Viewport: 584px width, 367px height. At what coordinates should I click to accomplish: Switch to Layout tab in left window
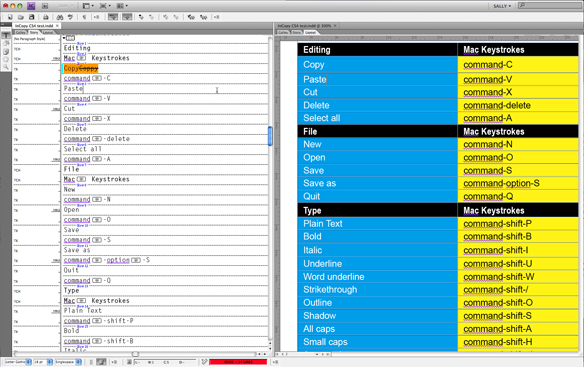pos(48,32)
